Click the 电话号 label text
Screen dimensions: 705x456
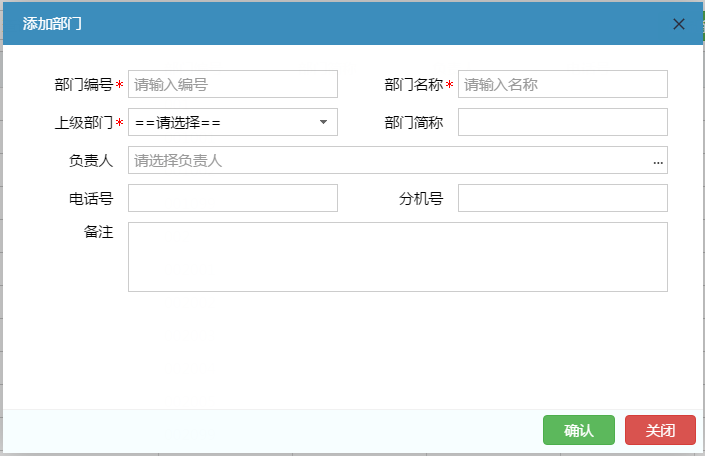[x=91, y=199]
